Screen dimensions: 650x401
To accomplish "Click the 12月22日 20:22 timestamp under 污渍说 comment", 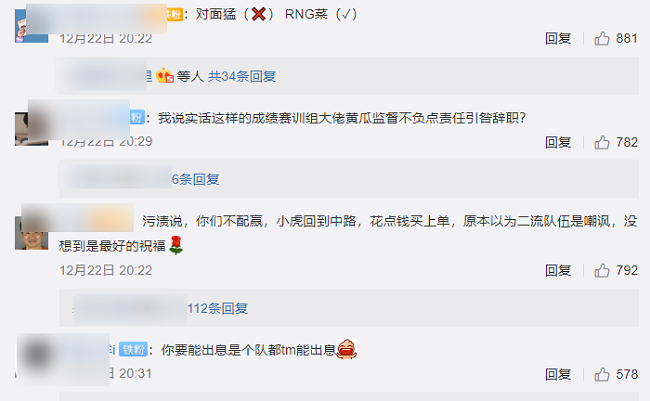I will [x=106, y=270].
